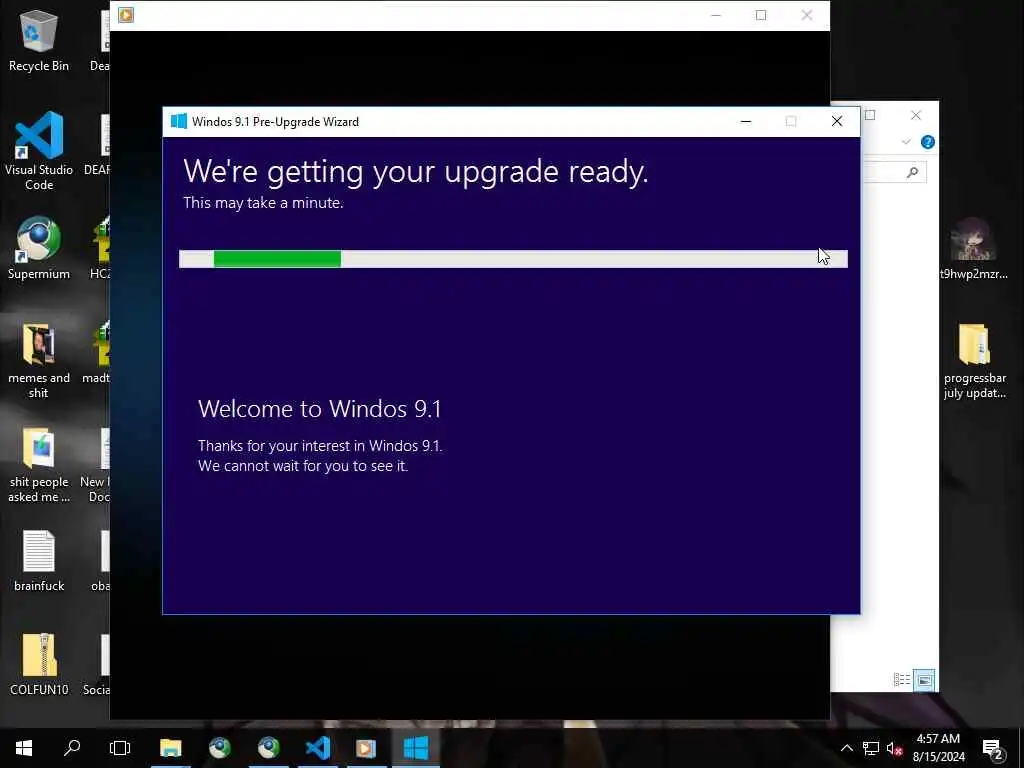1024x768 pixels.
Task: Close the Windos 9.1 Pre-Upgrade Wizard
Action: 837,121
